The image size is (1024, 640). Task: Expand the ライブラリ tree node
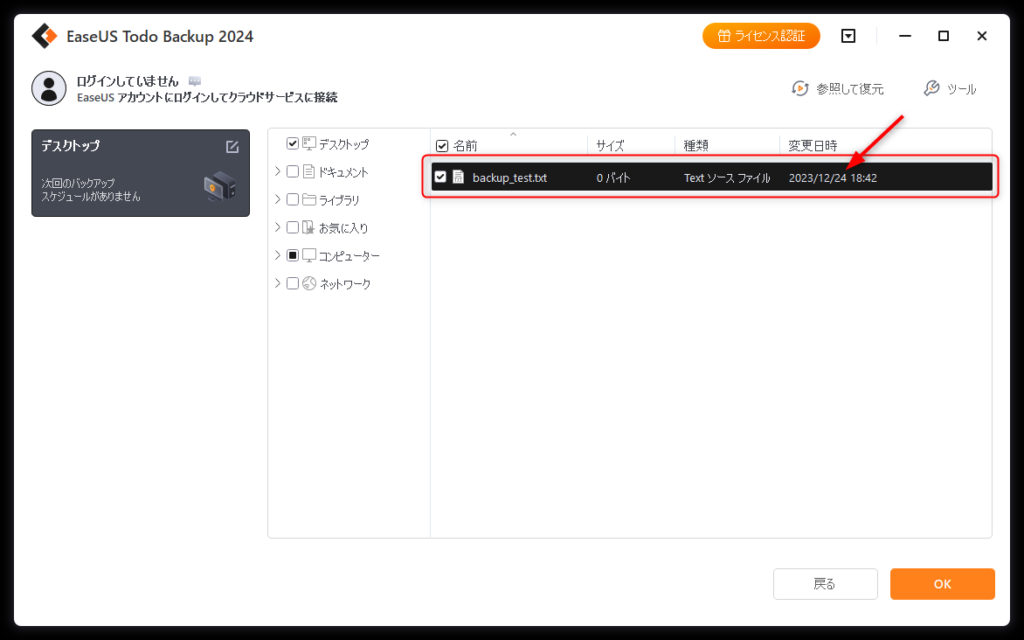[x=277, y=200]
